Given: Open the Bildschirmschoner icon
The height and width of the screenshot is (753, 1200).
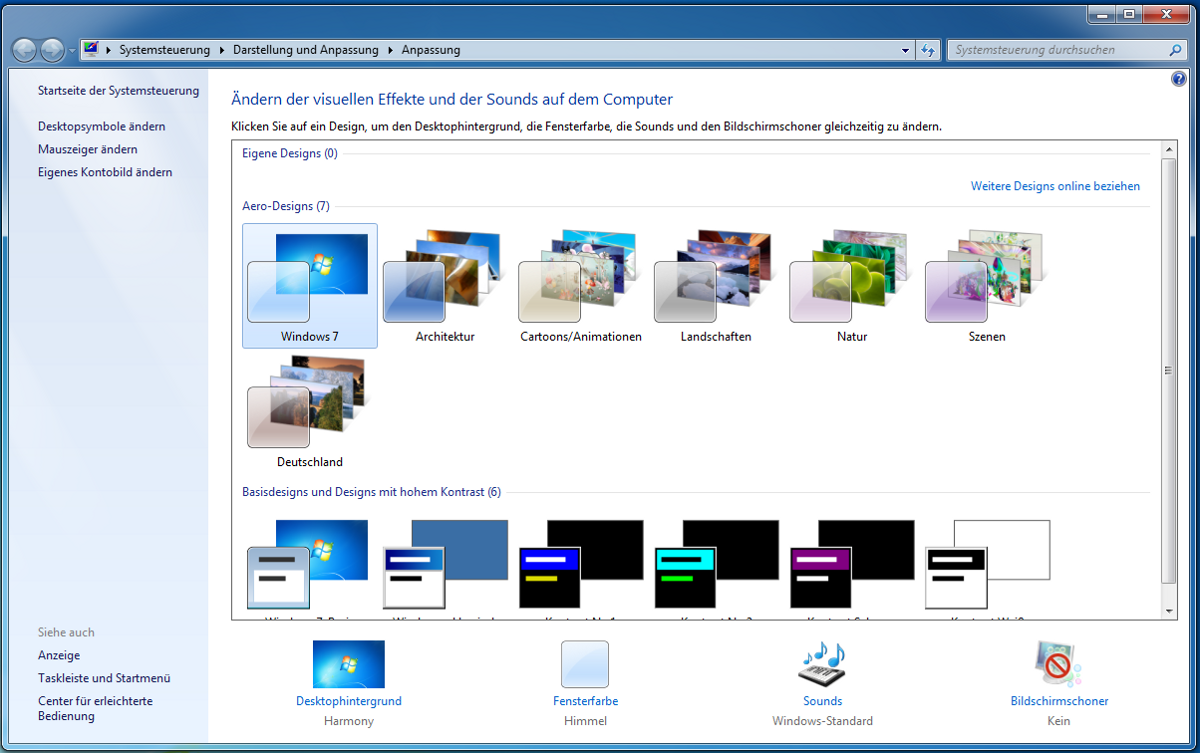Looking at the screenshot, I should pos(1059,664).
